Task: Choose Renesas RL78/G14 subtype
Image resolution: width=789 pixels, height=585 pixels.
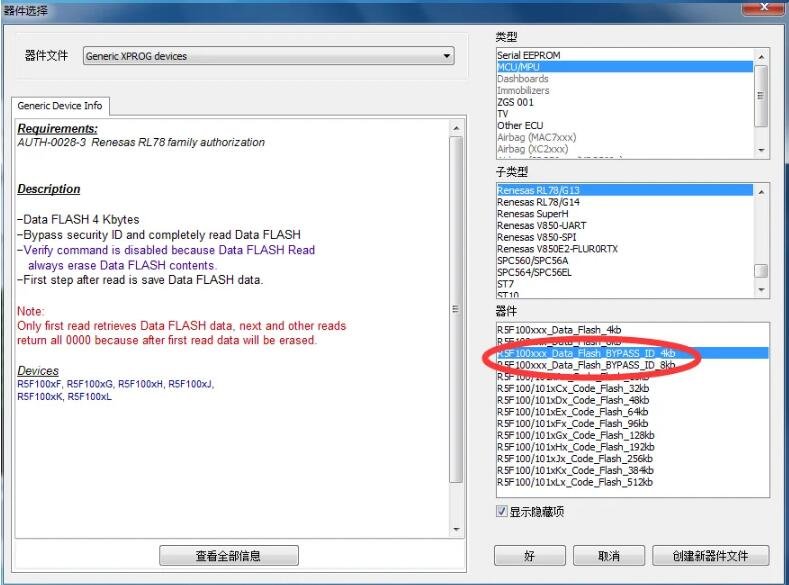Action: 538,202
